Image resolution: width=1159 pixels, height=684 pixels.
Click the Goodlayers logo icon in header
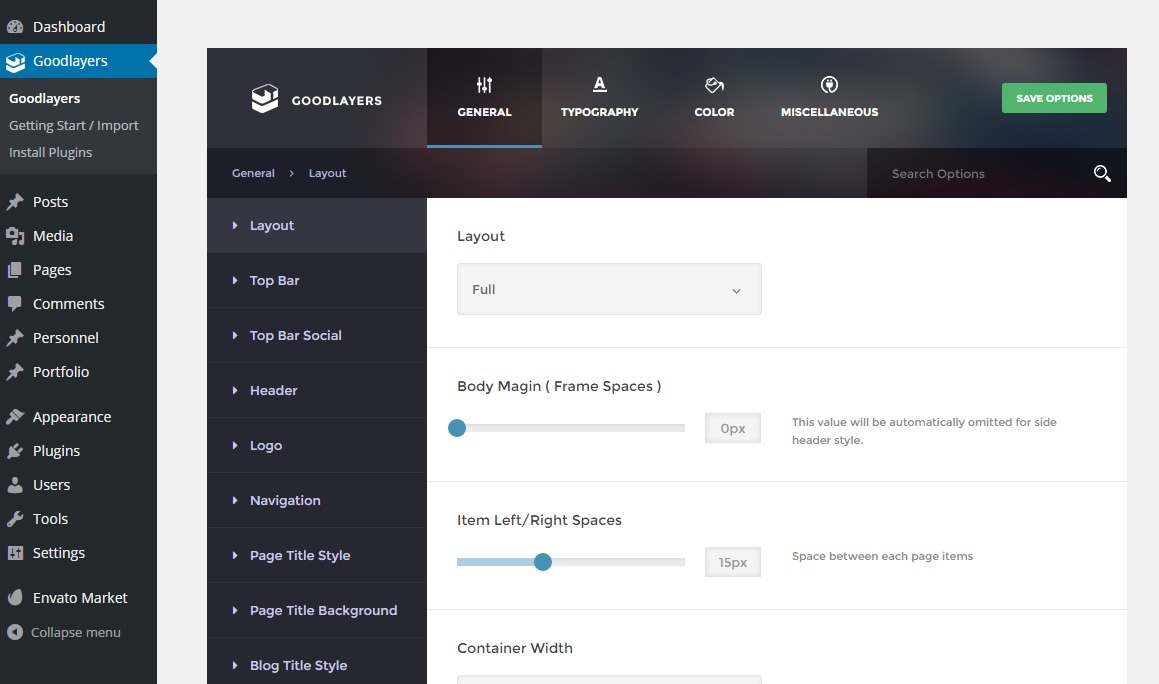(264, 99)
